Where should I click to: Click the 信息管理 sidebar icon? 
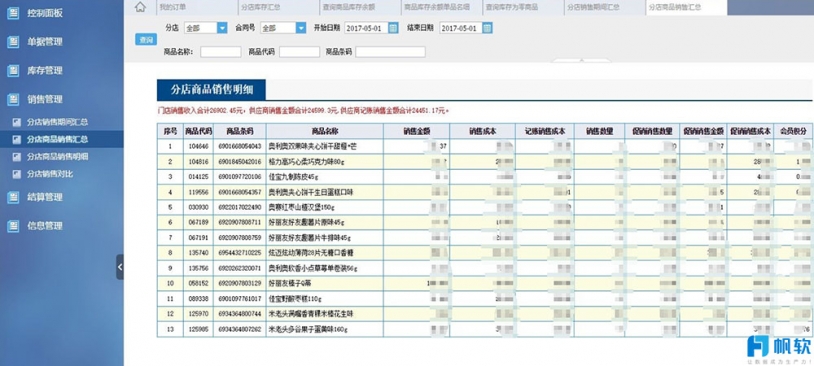13,226
